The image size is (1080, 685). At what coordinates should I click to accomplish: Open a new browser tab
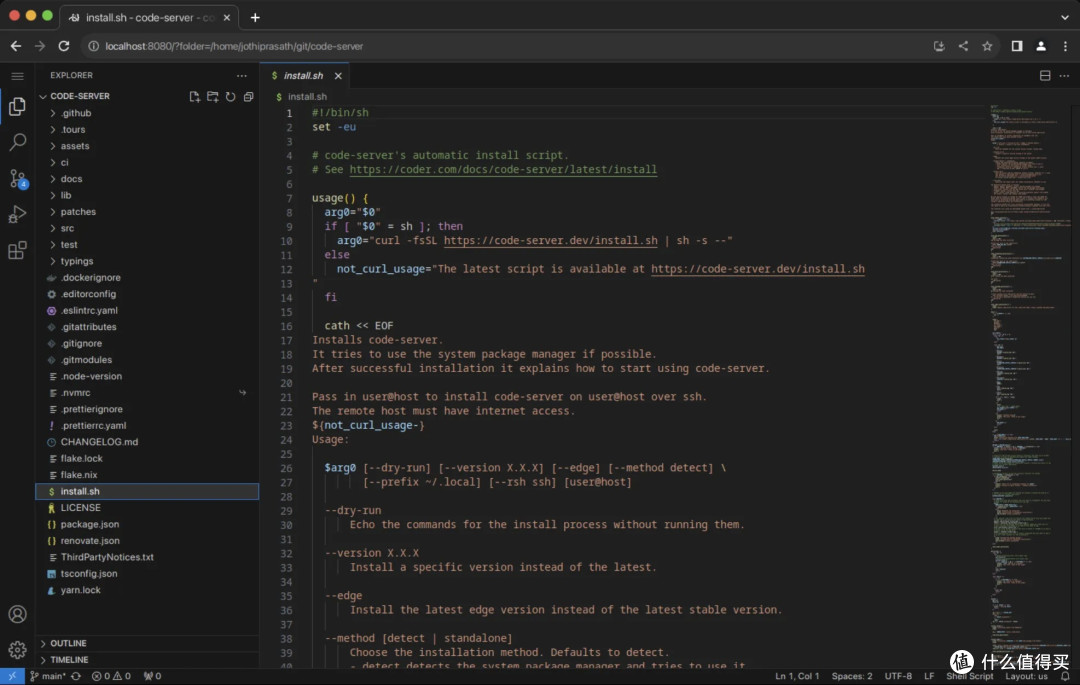click(255, 17)
